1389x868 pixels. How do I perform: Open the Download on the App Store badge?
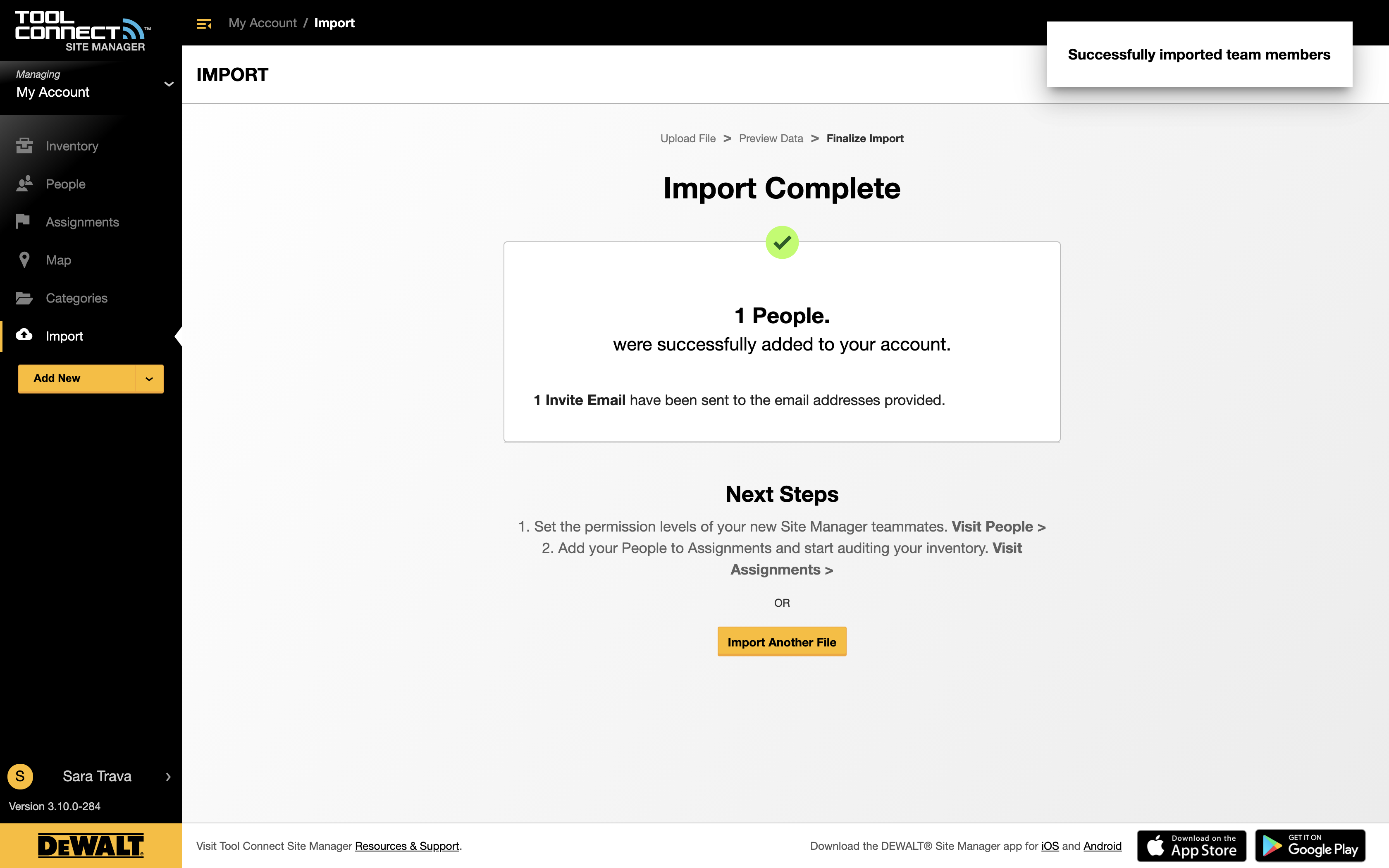1191,846
